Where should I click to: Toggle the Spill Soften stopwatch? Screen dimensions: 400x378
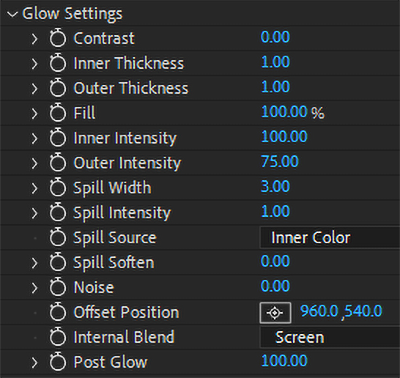click(x=58, y=262)
